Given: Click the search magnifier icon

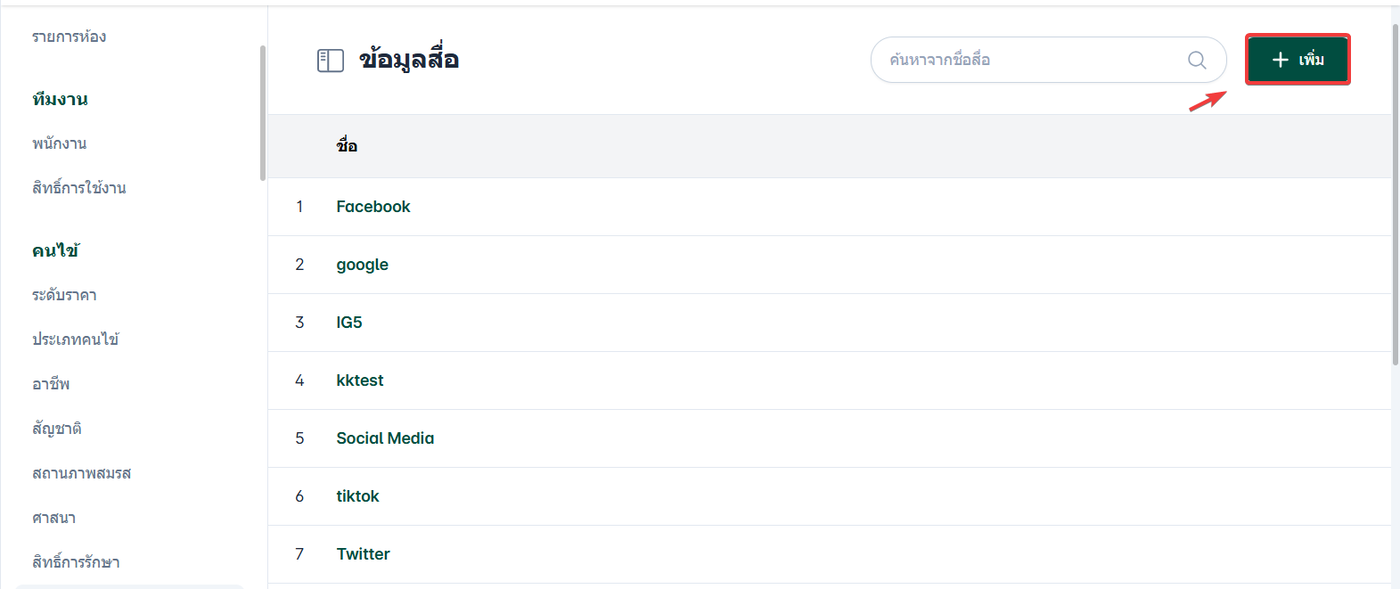Looking at the screenshot, I should click(x=1197, y=60).
